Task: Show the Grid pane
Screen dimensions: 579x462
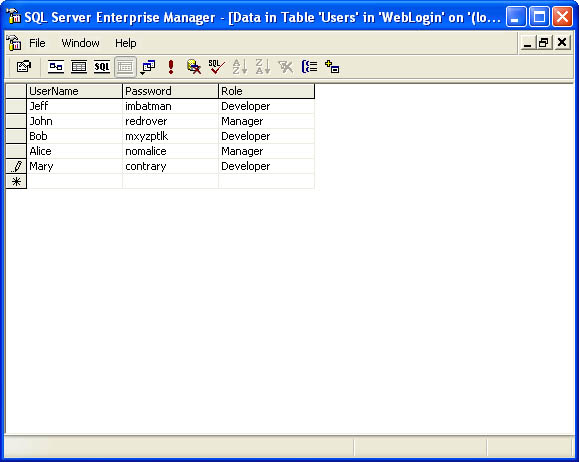Action: click(x=79, y=67)
